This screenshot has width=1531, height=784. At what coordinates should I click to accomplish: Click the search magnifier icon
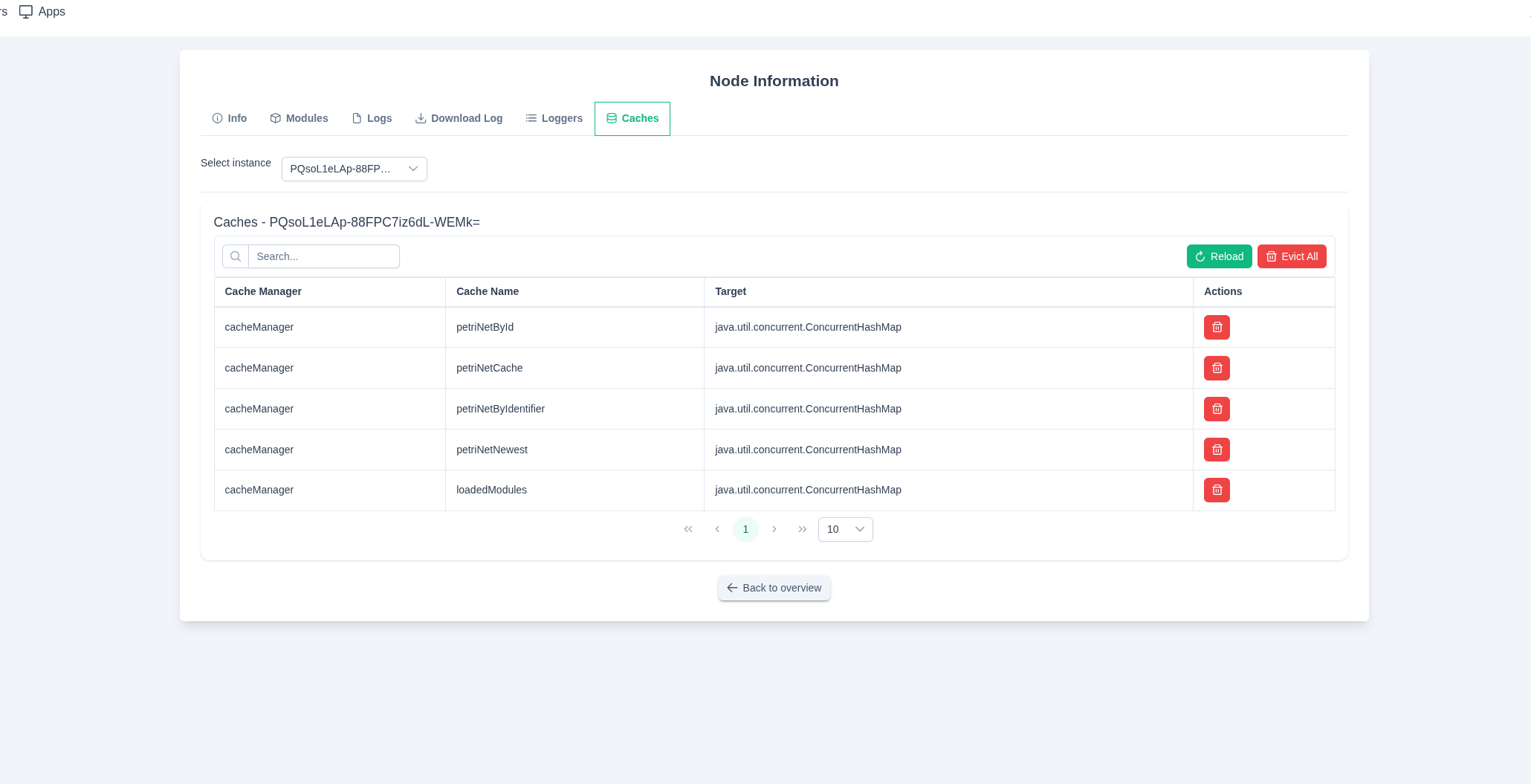[236, 256]
